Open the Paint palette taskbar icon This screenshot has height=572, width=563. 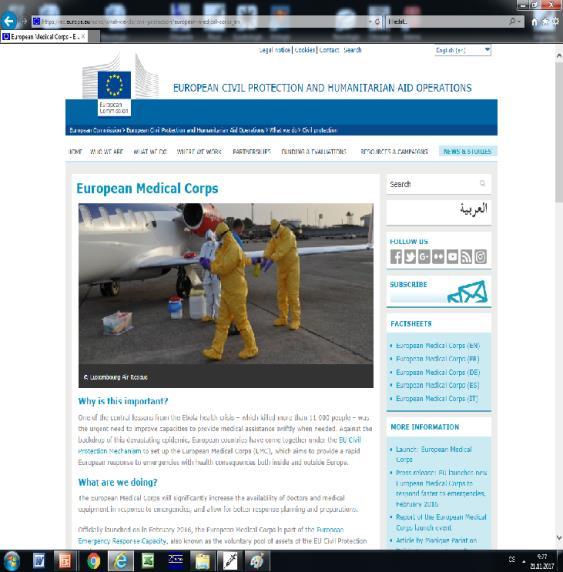pyautogui.click(x=257, y=561)
